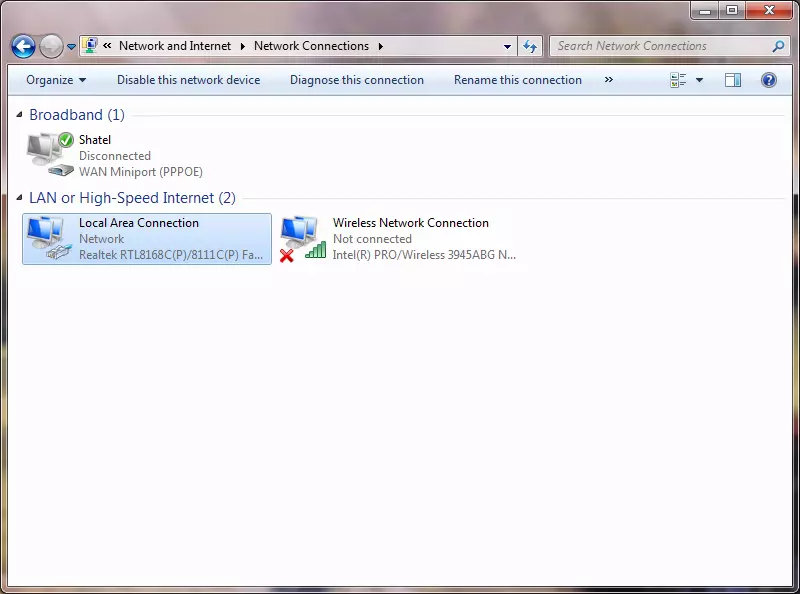Select the Shatel broadband connection icon
Viewport: 800px width, 594px height.
point(49,155)
